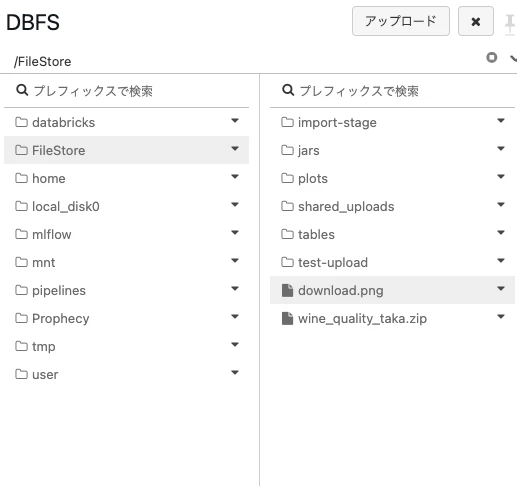Click the folder icon next to tmp

(21, 346)
